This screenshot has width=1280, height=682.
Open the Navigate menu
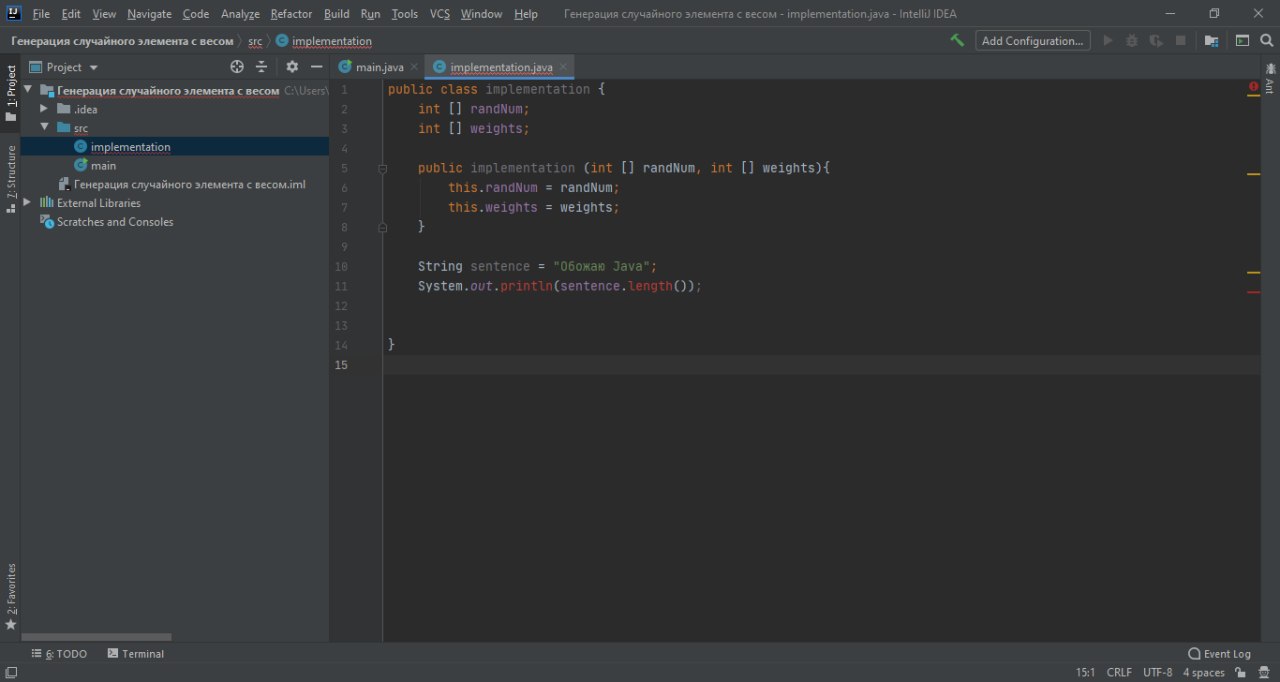point(149,14)
